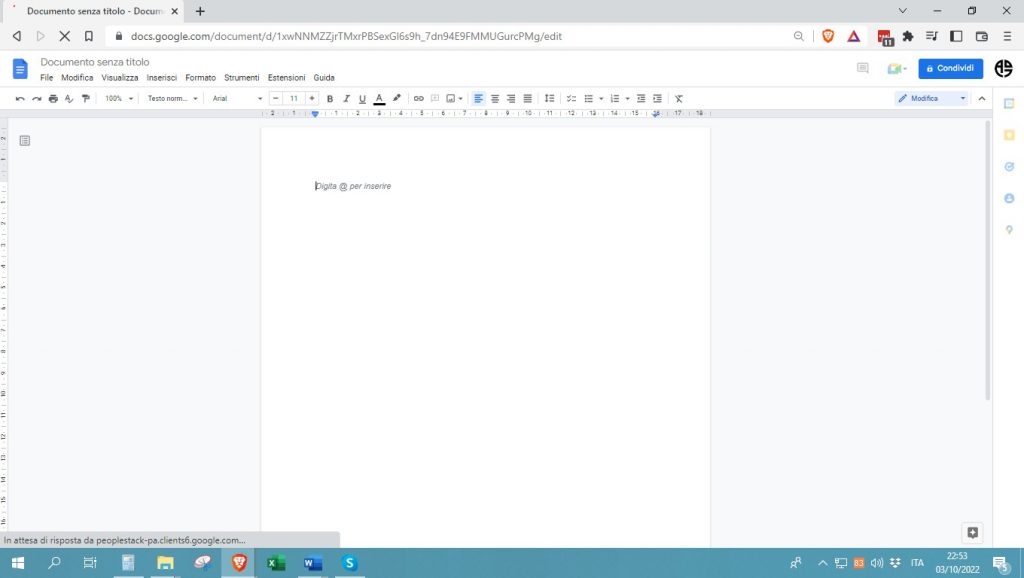Open the font family dropdown

(x=237, y=98)
